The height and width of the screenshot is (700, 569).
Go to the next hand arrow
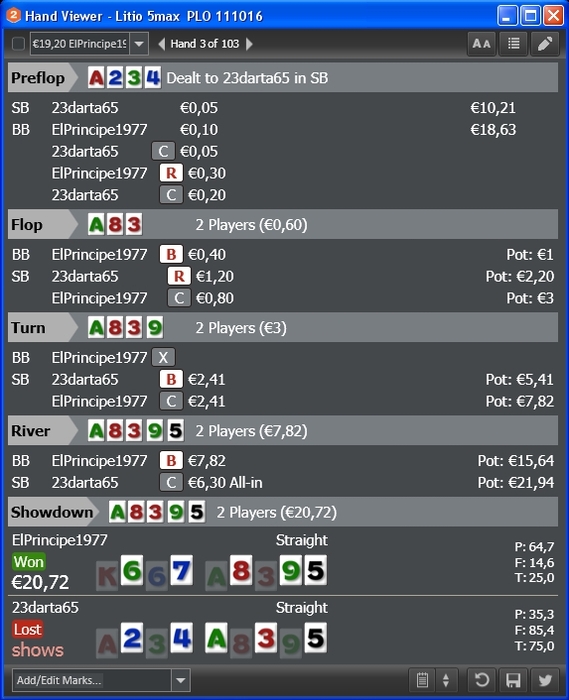[x=249, y=44]
